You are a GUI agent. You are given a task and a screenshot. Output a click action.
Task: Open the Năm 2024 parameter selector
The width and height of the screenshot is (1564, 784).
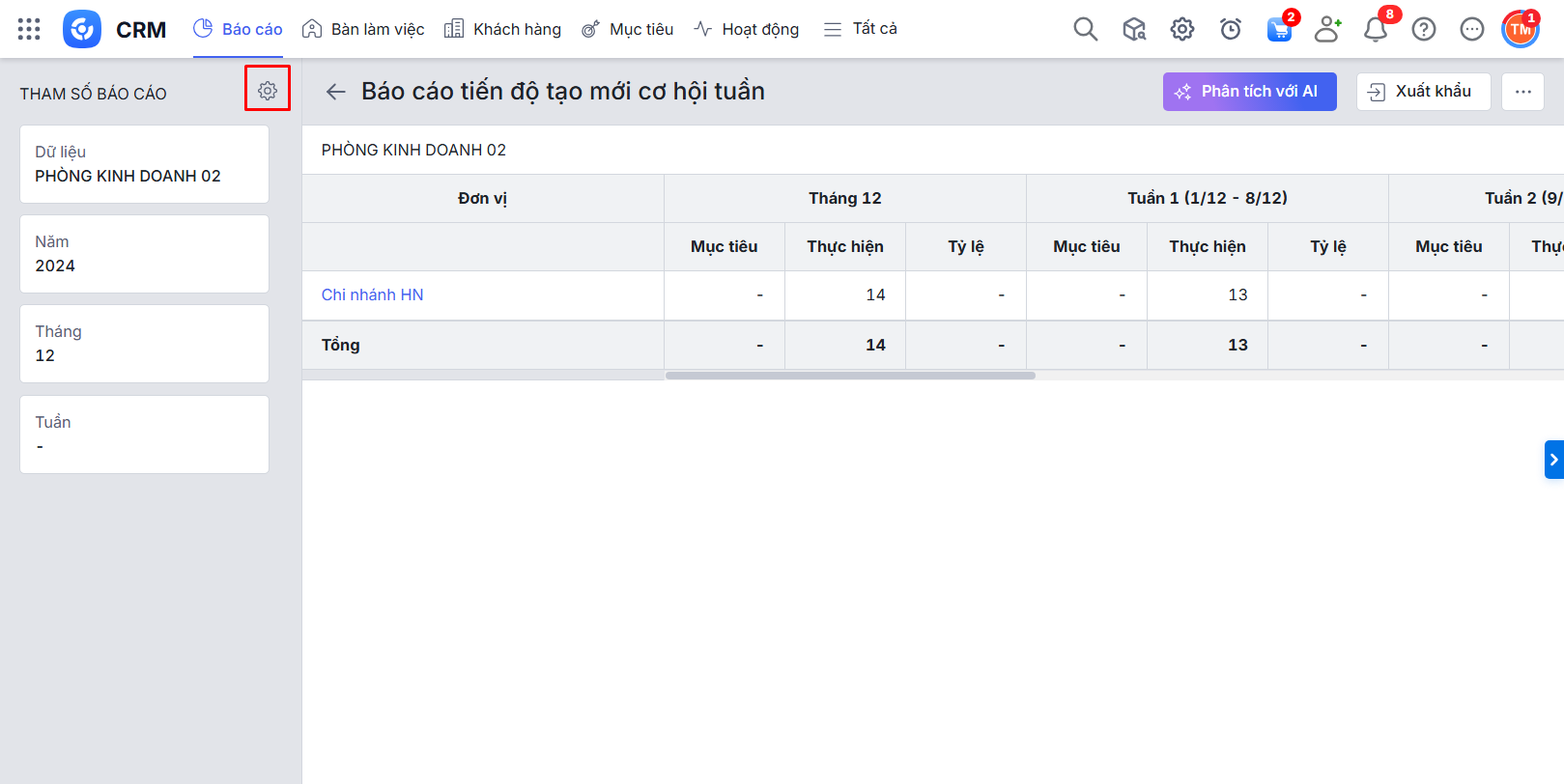pos(144,254)
